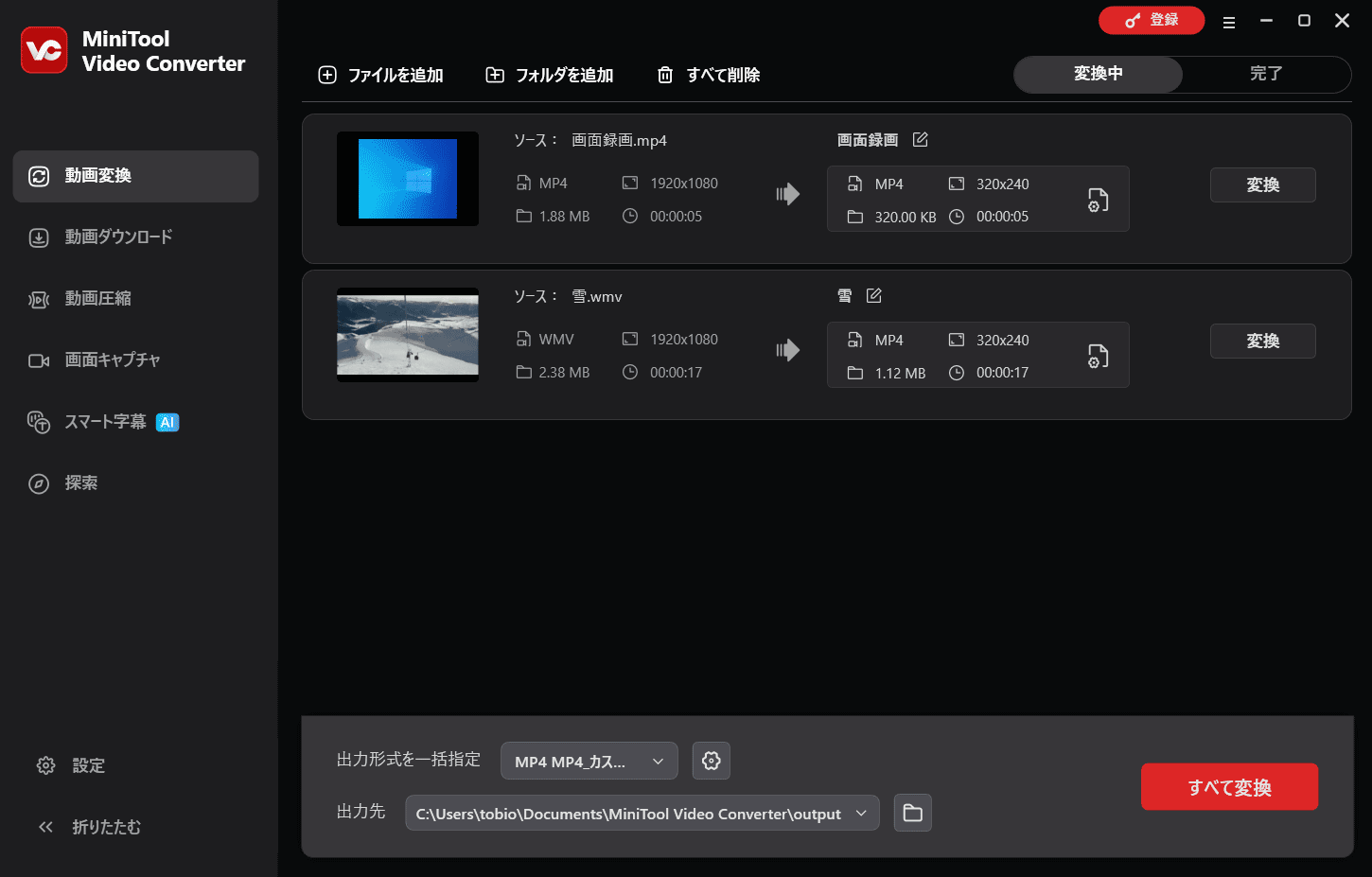
Task: Browse output folder with the folder icon
Action: pos(912,813)
